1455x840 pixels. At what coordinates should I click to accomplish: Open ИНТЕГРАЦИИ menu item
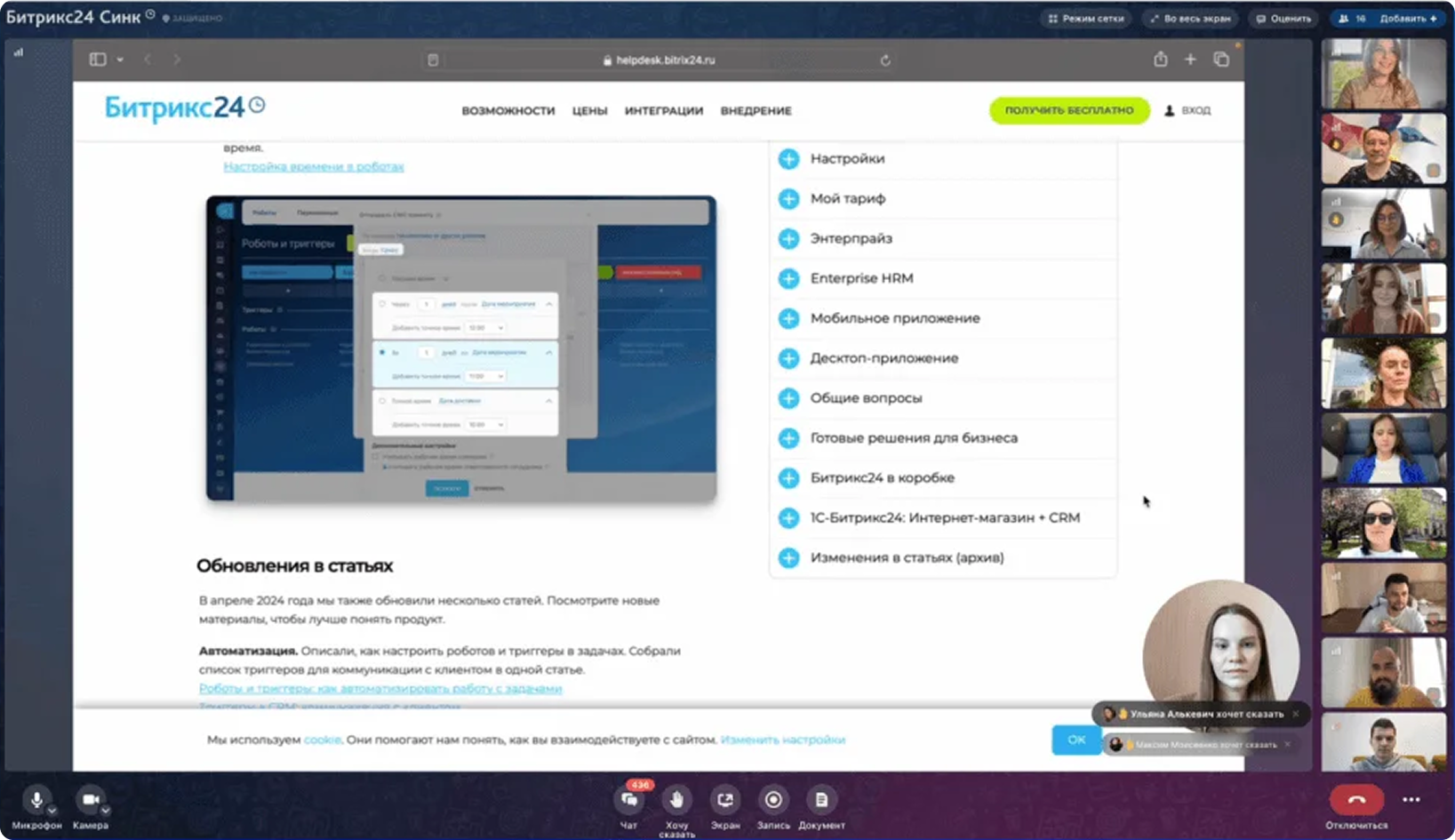tap(664, 111)
